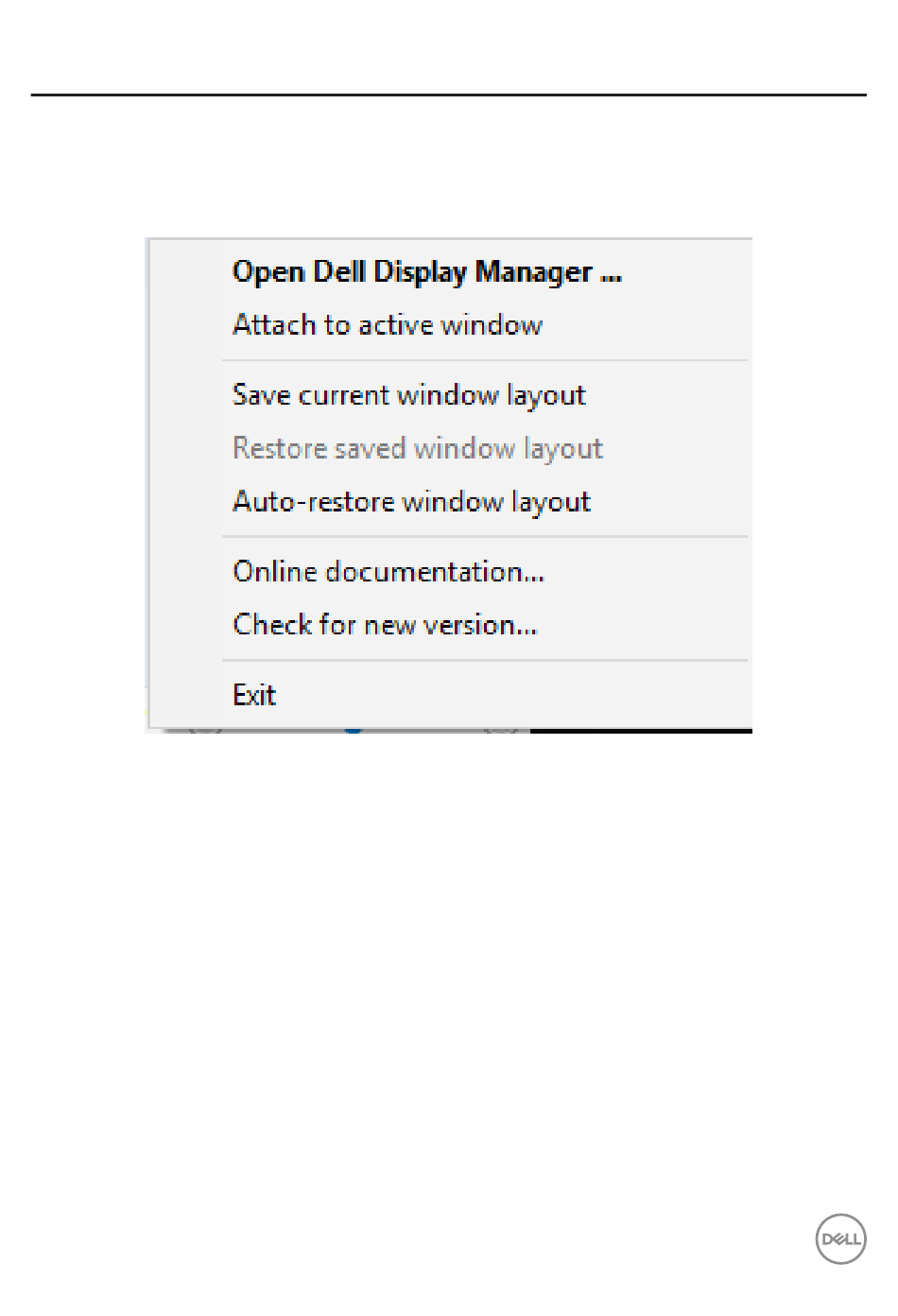Check for new version of software
This screenshot has width=898, height=1316.
coord(385,625)
